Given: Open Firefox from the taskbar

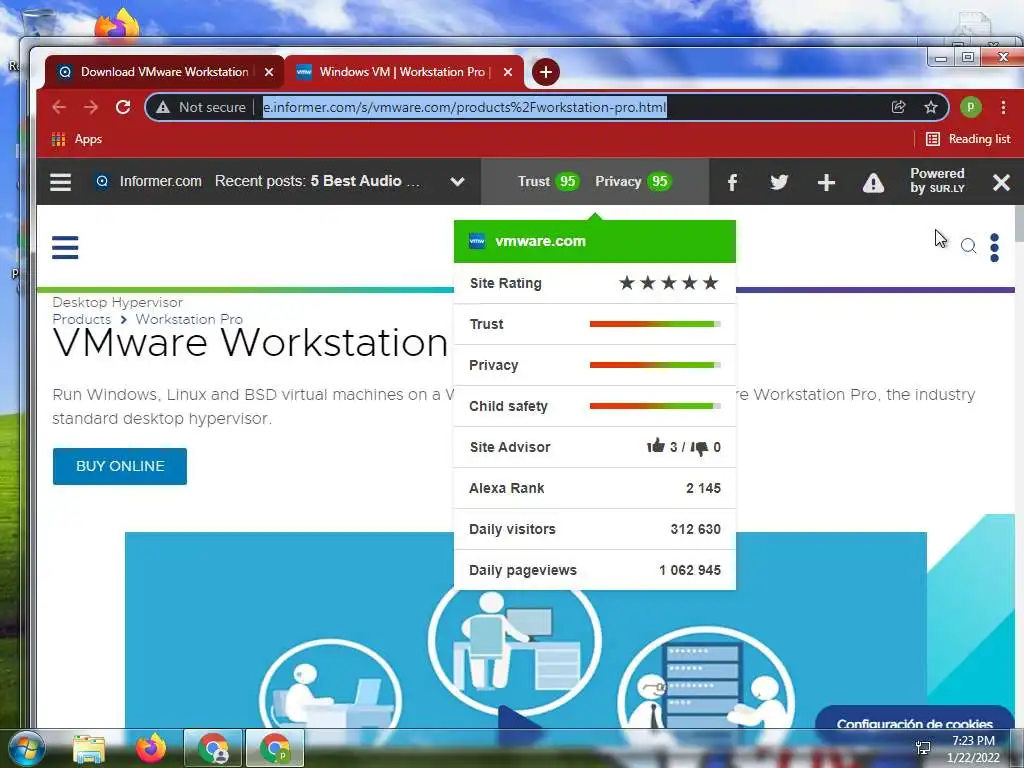Looking at the screenshot, I should [151, 748].
